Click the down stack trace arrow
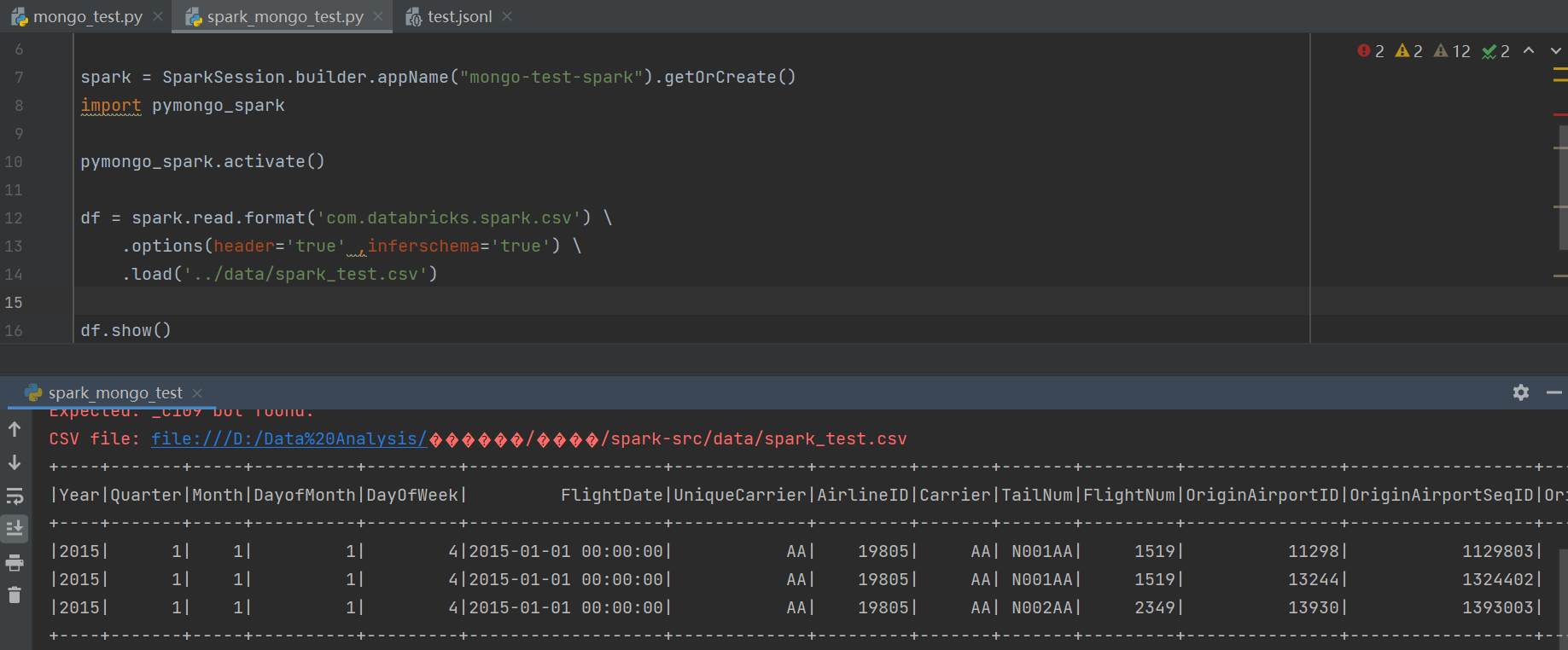Image resolution: width=1568 pixels, height=650 pixels. click(15, 462)
